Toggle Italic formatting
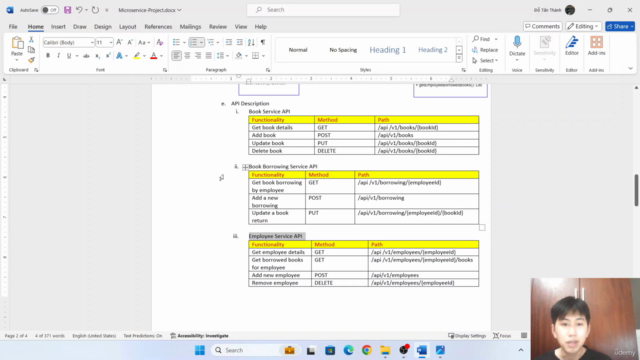 58,56
